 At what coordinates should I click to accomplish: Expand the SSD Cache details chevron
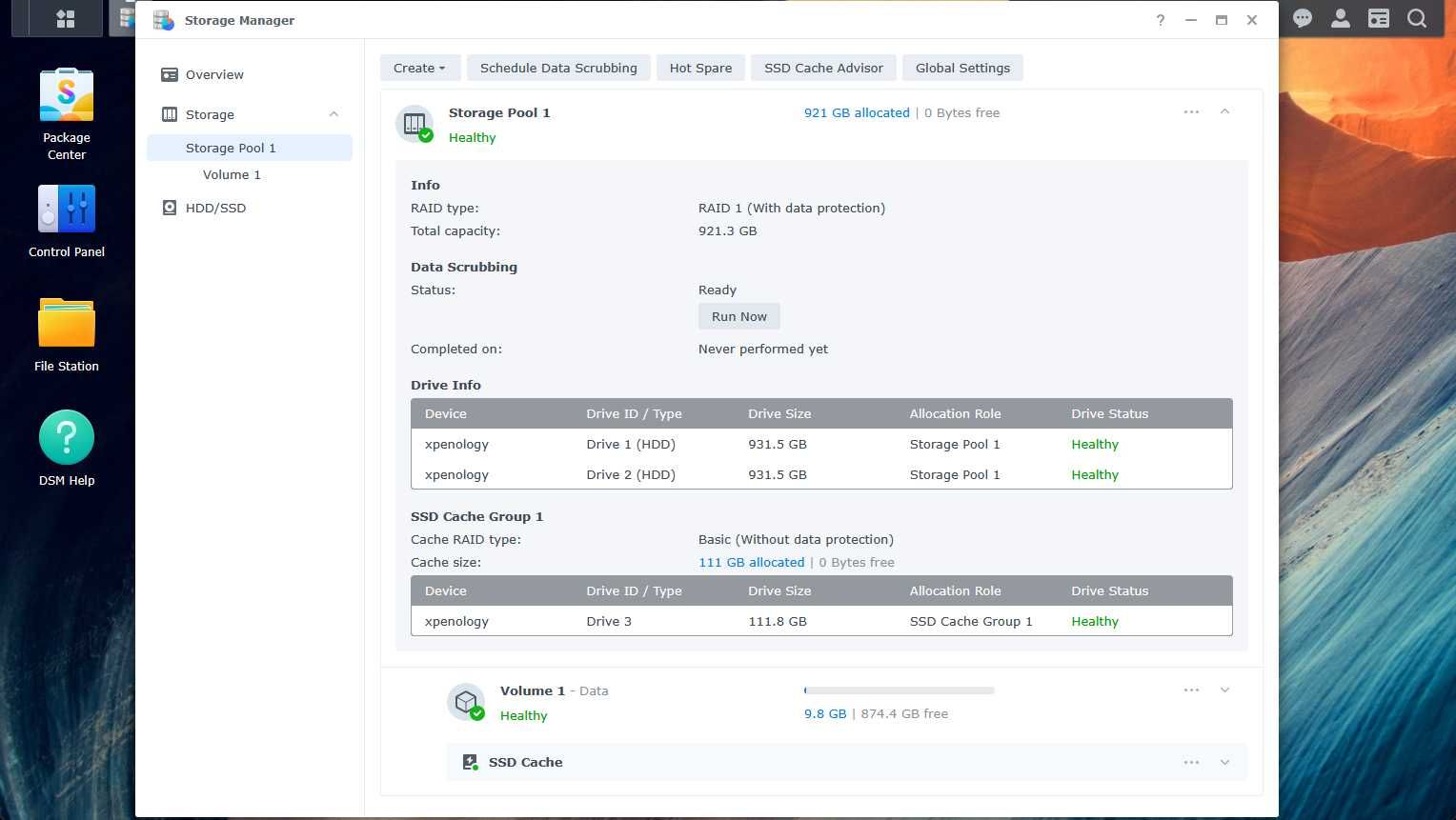[x=1225, y=762]
